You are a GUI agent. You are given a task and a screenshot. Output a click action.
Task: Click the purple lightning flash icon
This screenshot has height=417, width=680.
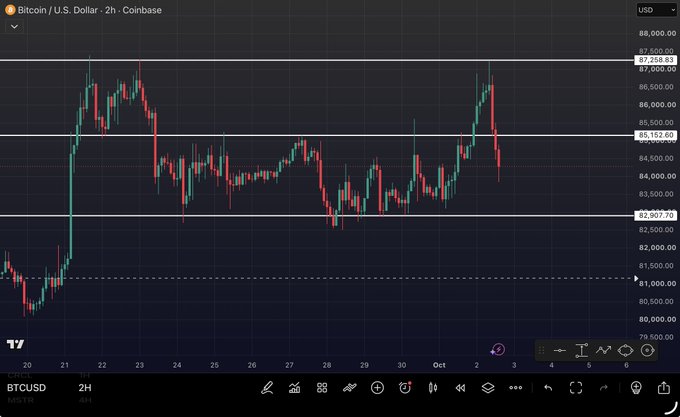(x=498, y=349)
